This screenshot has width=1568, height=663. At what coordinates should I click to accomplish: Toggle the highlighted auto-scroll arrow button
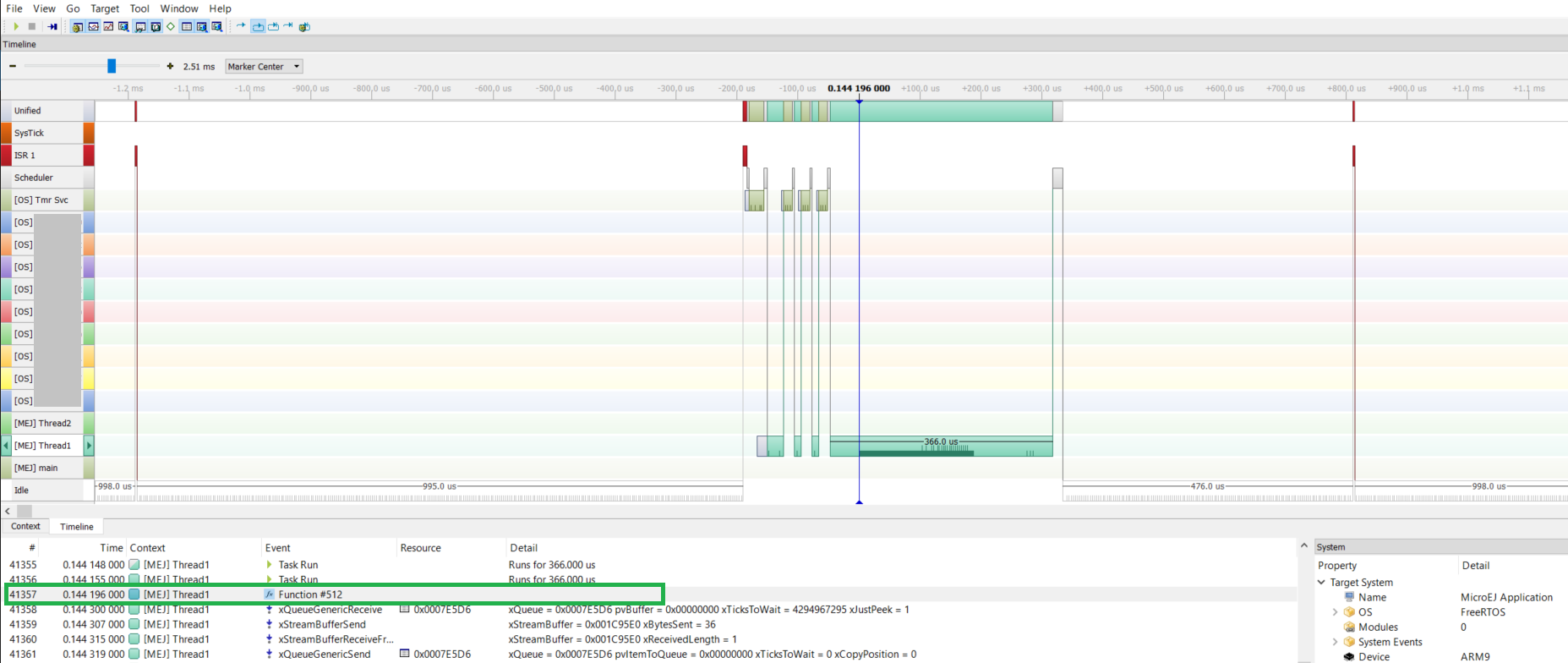click(x=258, y=26)
